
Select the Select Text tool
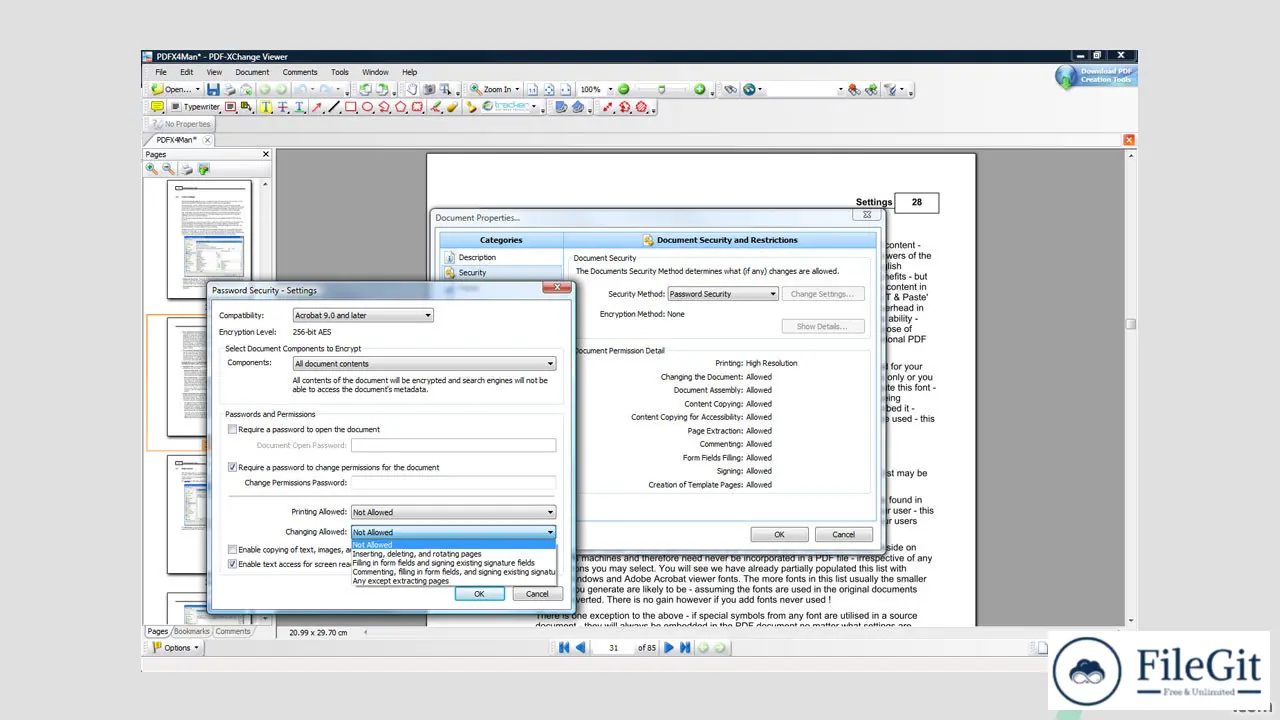click(x=445, y=89)
